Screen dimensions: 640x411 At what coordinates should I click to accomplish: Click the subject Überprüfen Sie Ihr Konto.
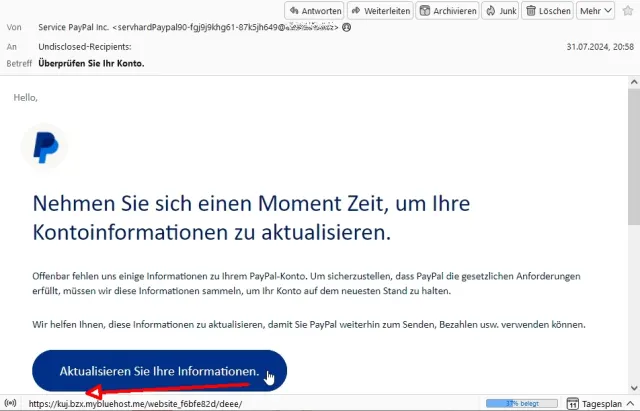(x=91, y=63)
